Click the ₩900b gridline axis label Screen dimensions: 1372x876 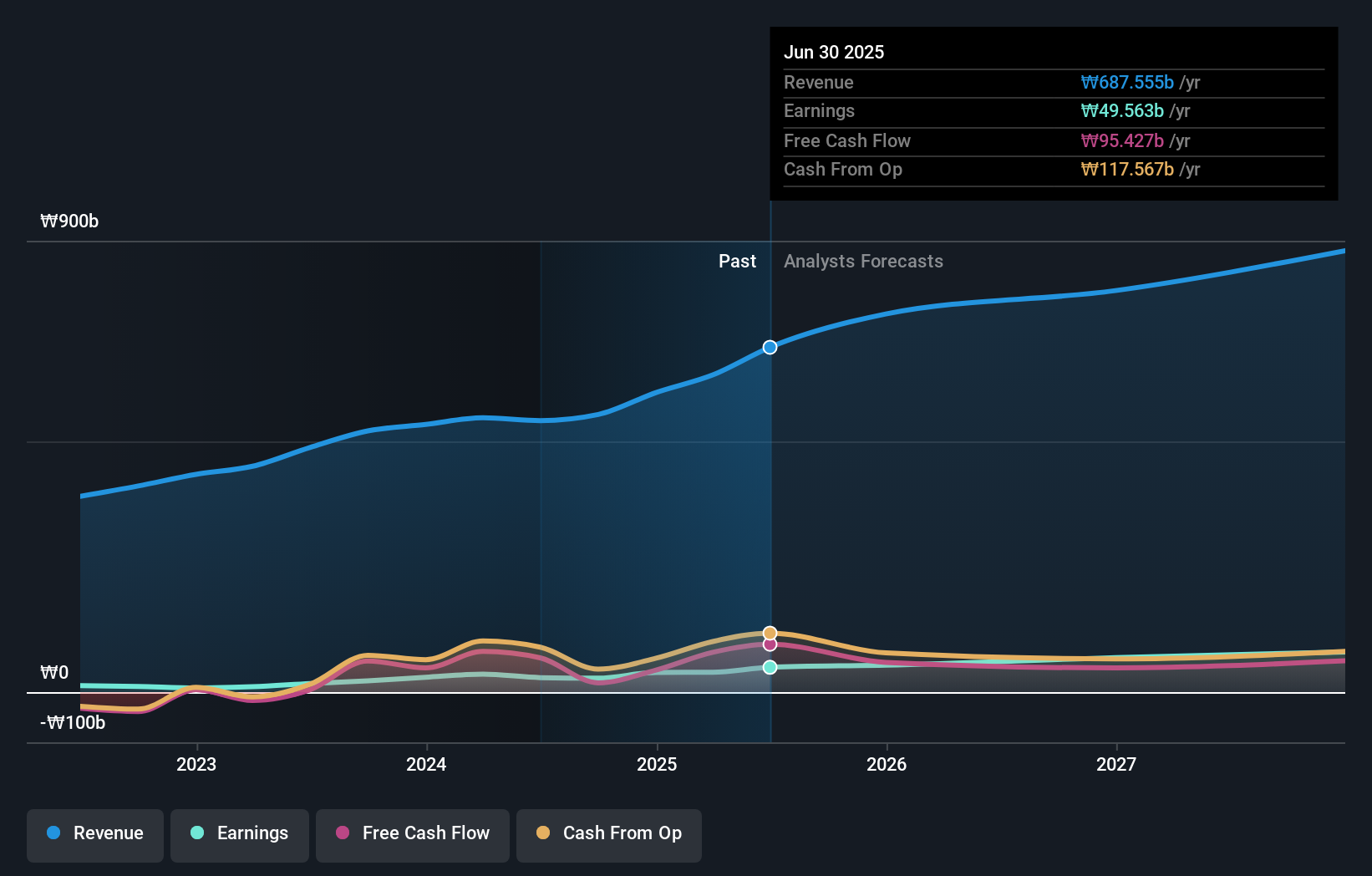[x=69, y=222]
